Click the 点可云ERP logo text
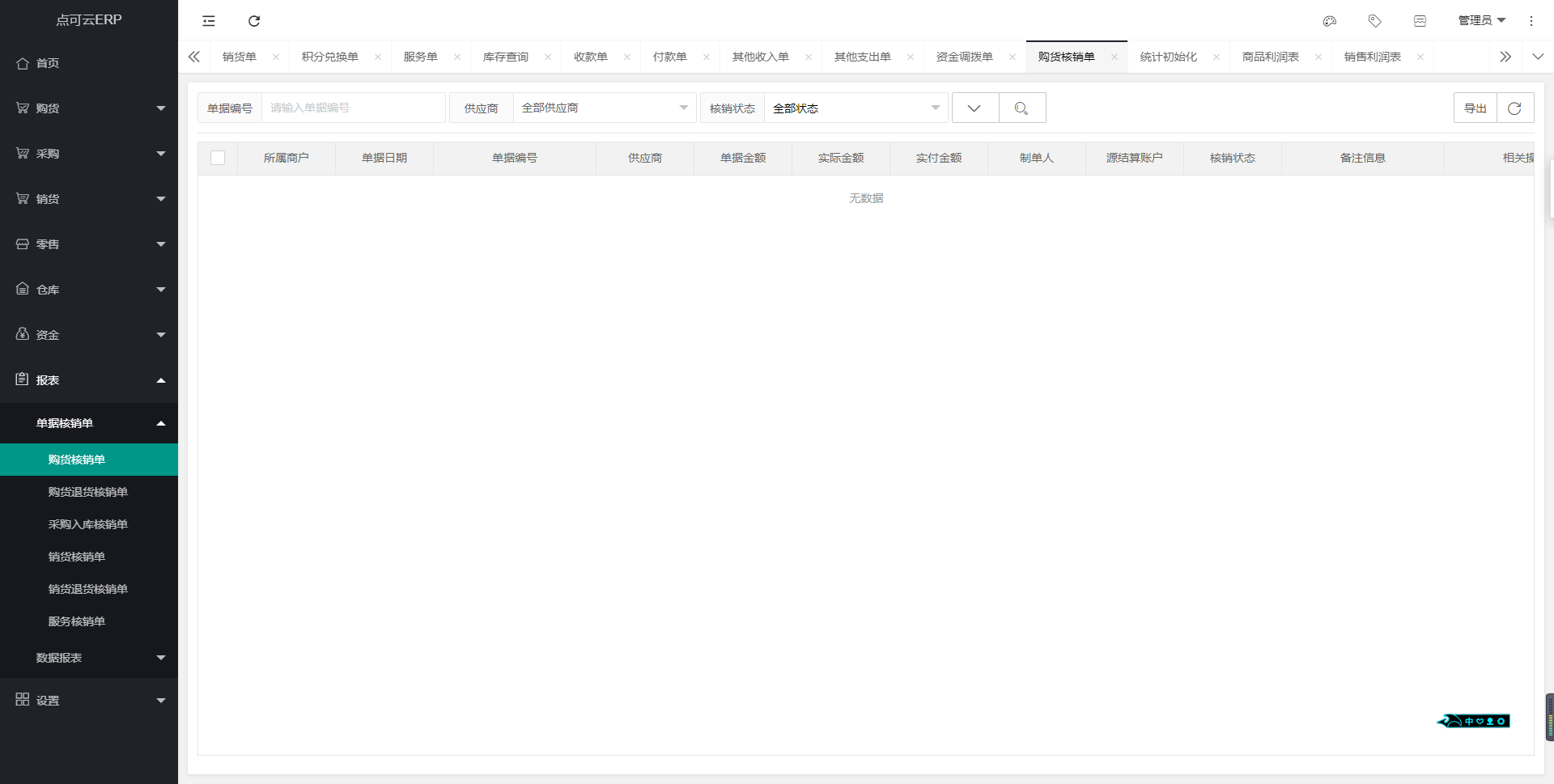The width and height of the screenshot is (1554, 784). 89,20
